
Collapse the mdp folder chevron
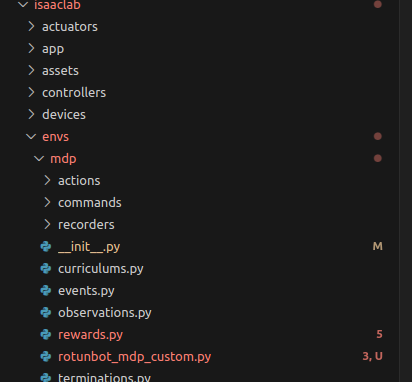[39, 158]
